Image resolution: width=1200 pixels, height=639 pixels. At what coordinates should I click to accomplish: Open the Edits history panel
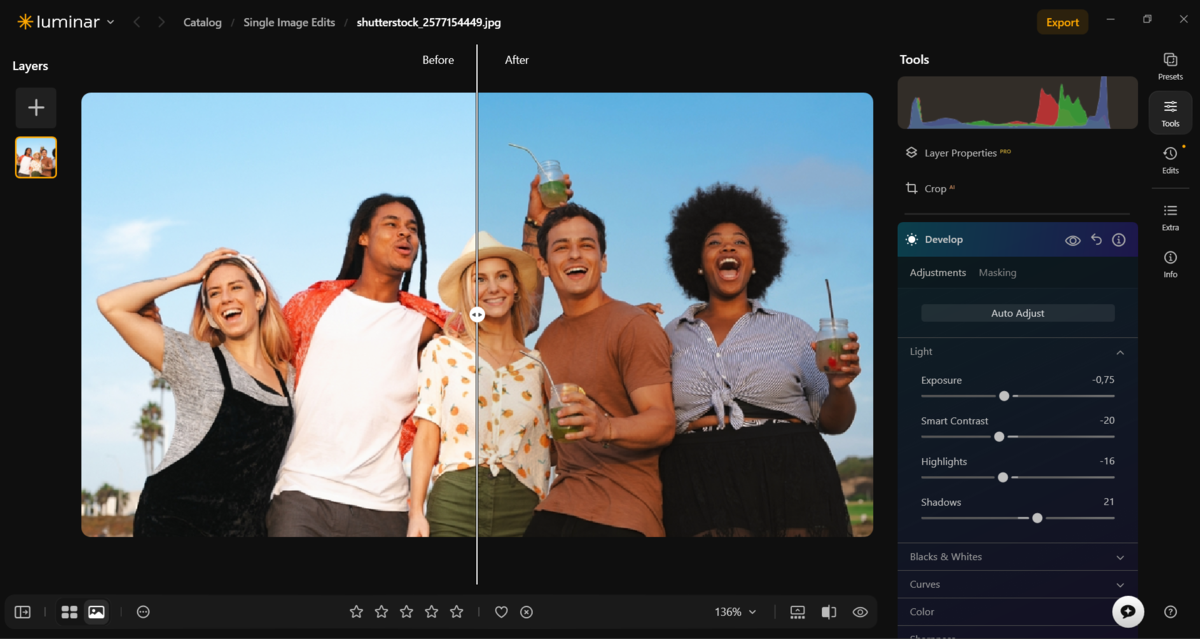1170,159
